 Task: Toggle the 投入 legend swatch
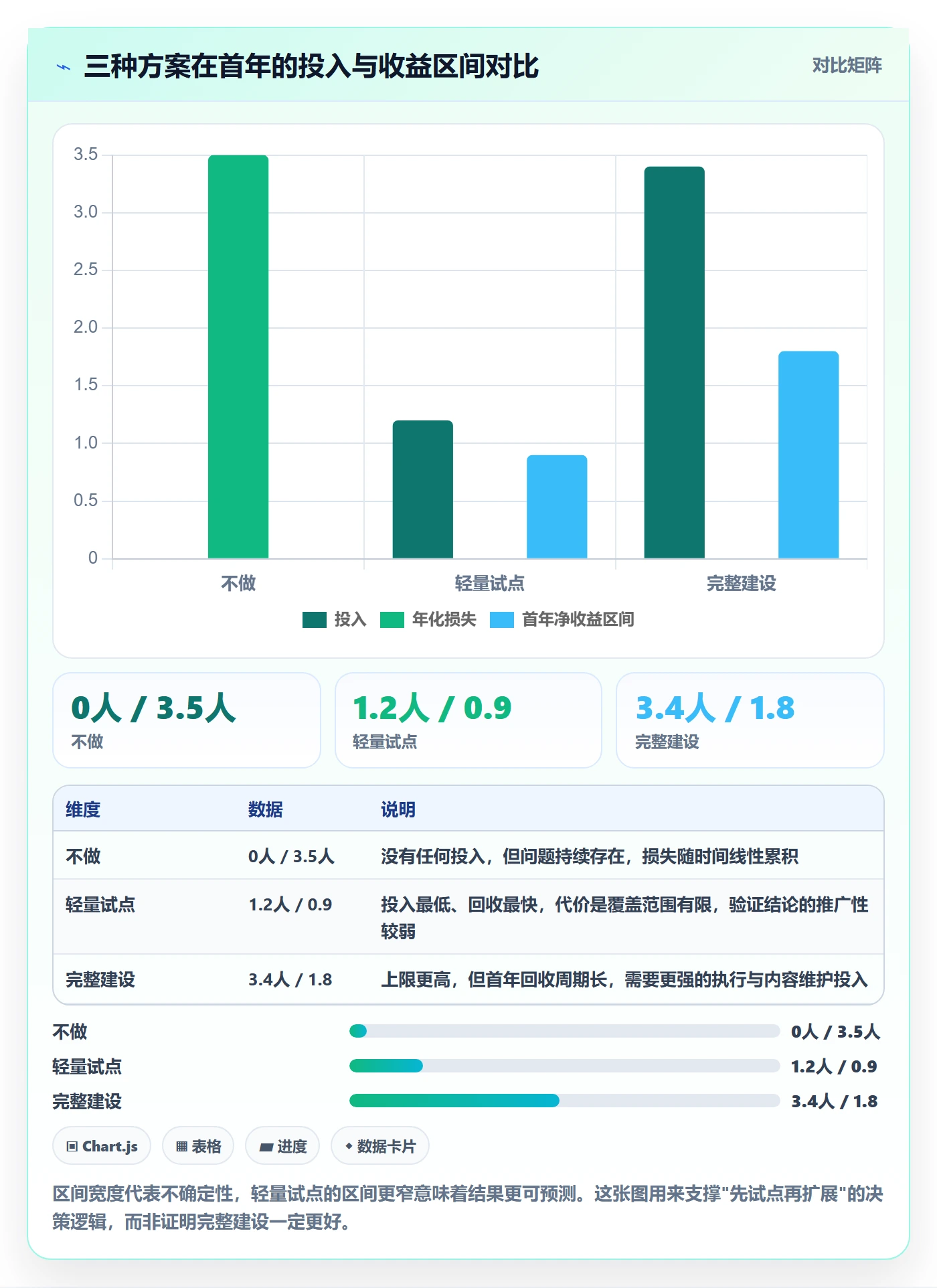(x=315, y=620)
